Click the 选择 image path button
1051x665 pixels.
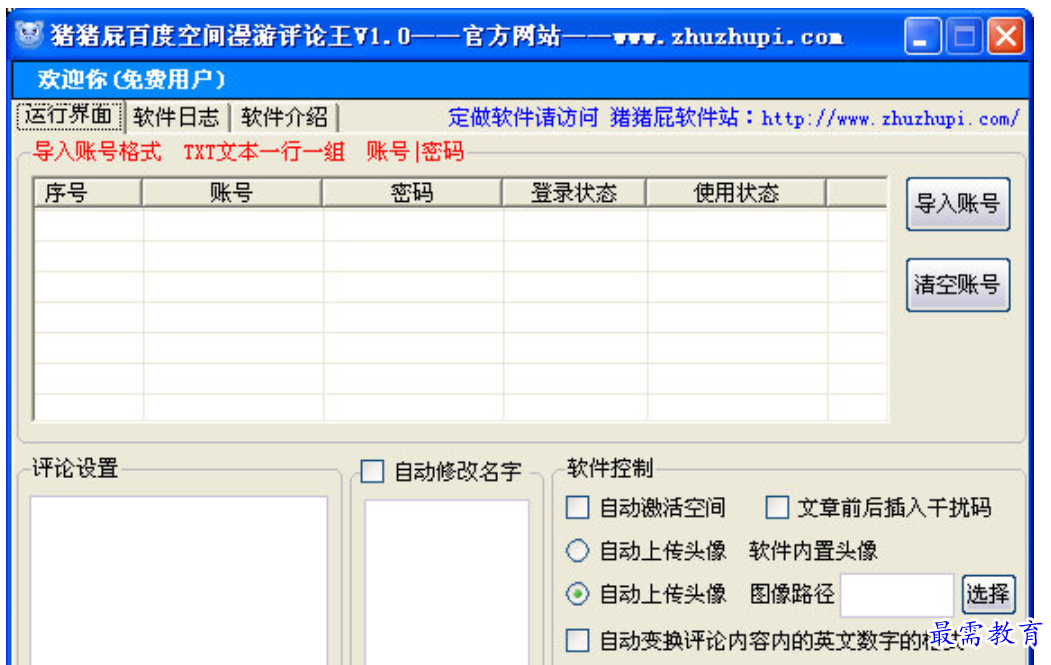[x=989, y=594]
